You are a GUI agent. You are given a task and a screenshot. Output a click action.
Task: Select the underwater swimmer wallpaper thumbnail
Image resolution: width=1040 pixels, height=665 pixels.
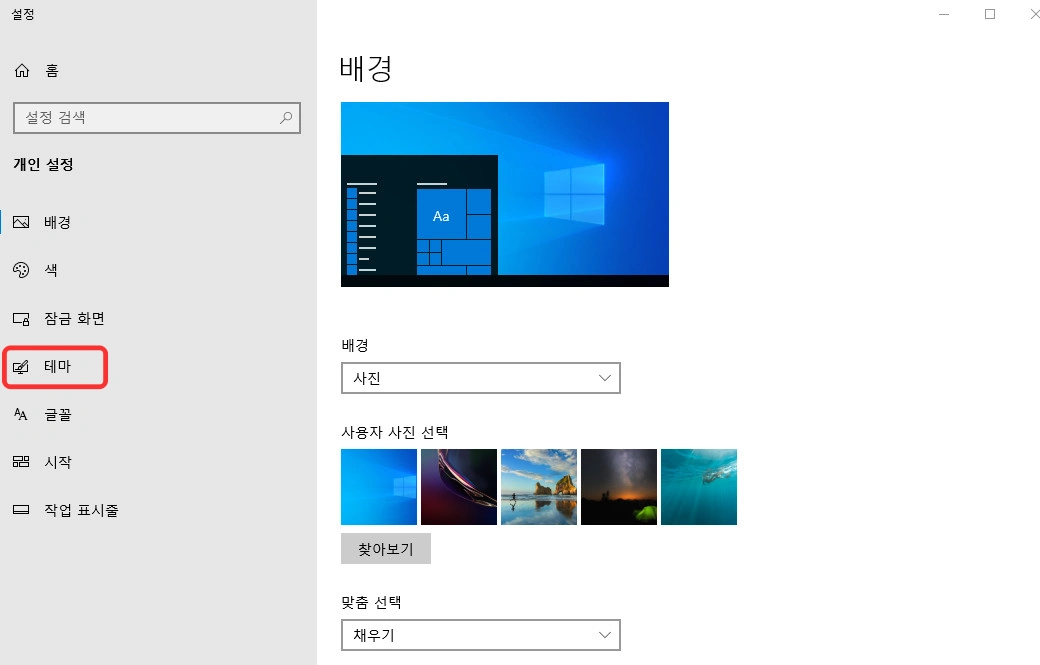(x=699, y=487)
